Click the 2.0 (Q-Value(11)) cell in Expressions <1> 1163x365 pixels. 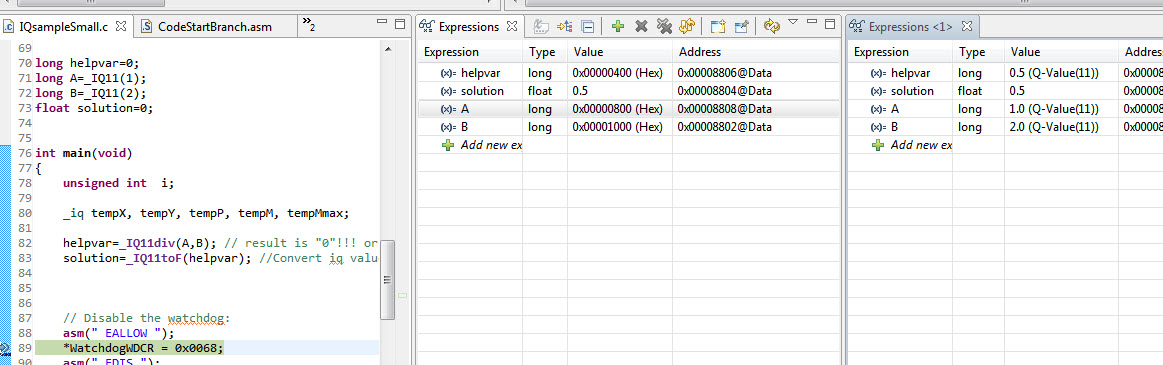point(1053,127)
